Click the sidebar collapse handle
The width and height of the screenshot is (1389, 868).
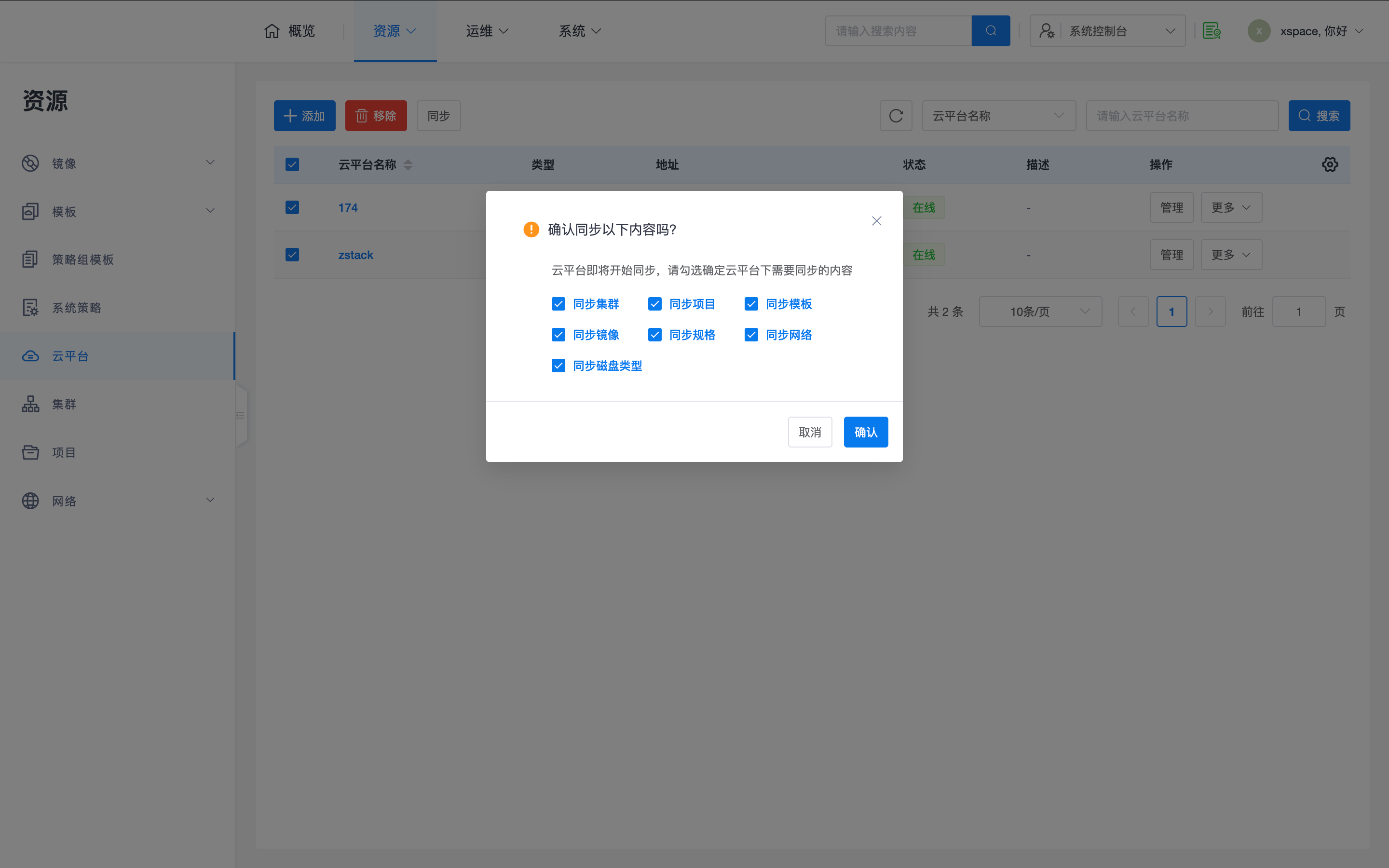coord(241,415)
